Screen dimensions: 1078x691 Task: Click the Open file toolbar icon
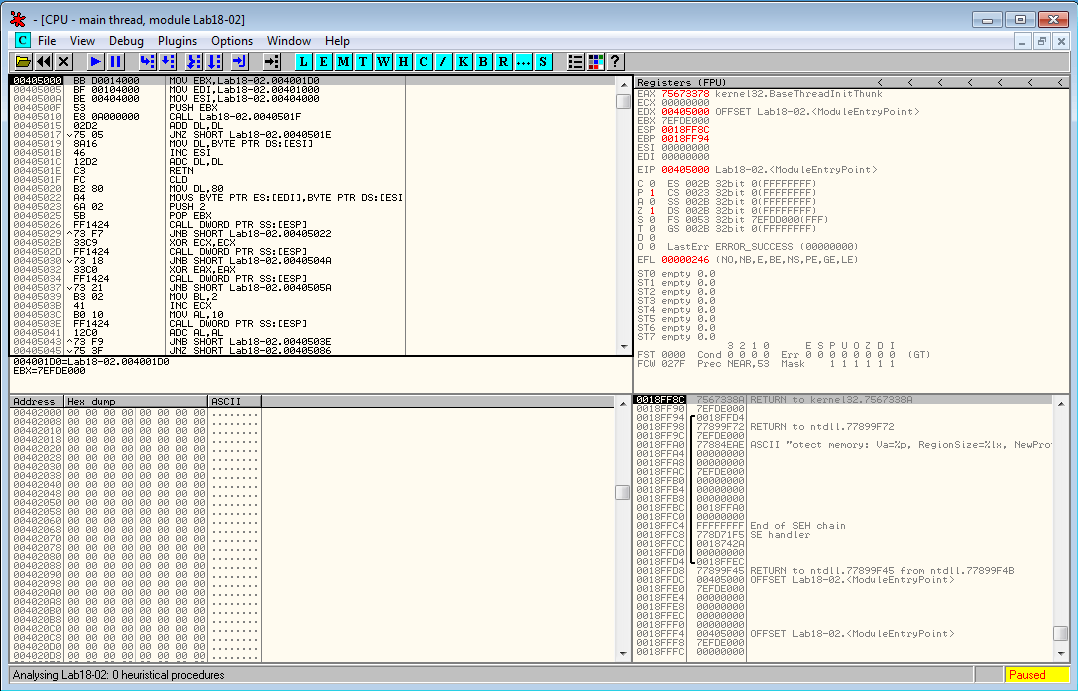tap(22, 62)
